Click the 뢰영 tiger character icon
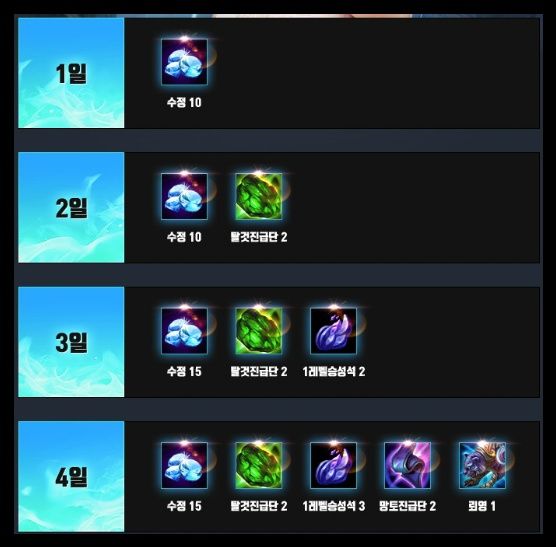 482,465
